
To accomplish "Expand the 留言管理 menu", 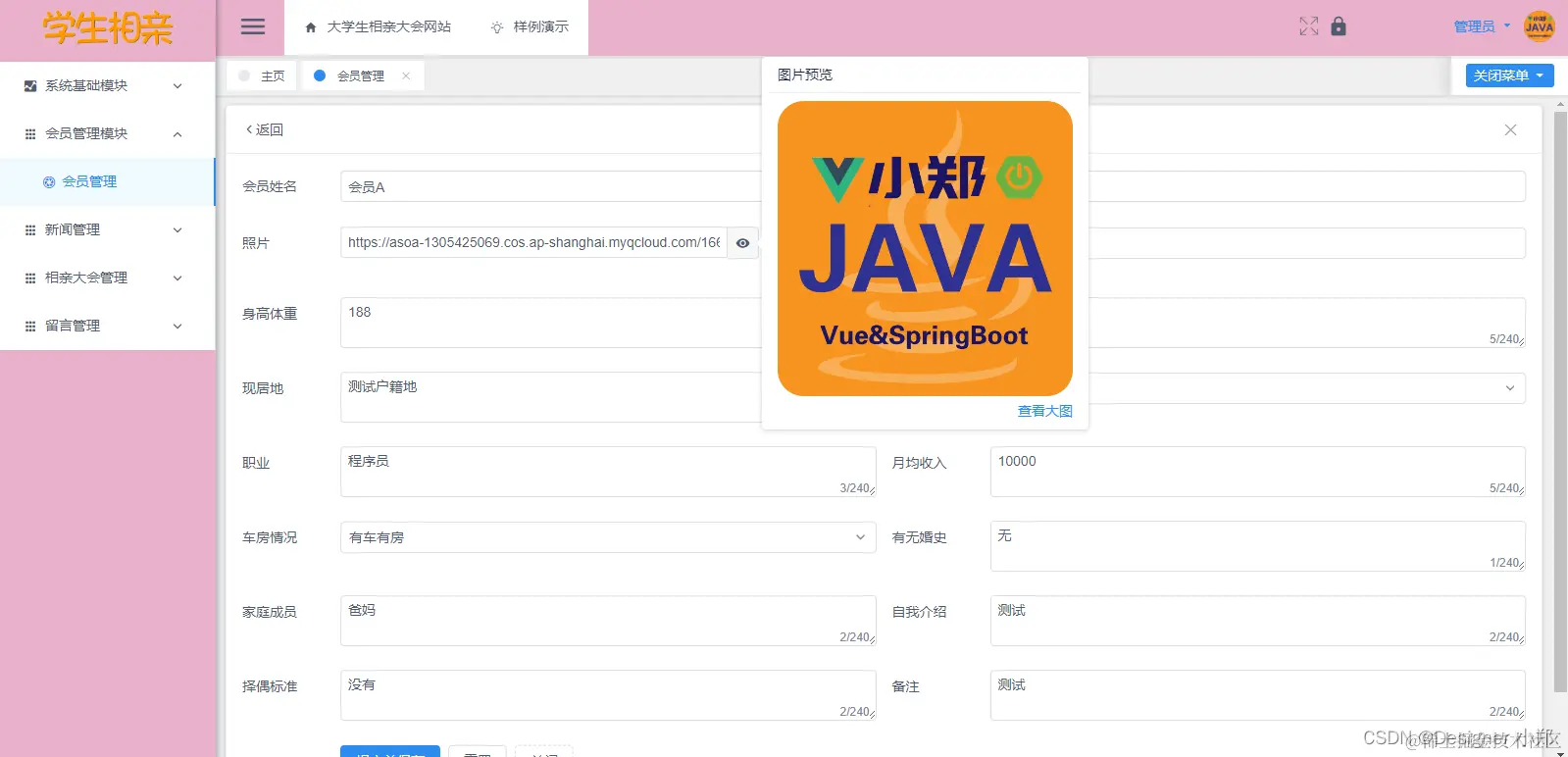I will (x=107, y=326).
